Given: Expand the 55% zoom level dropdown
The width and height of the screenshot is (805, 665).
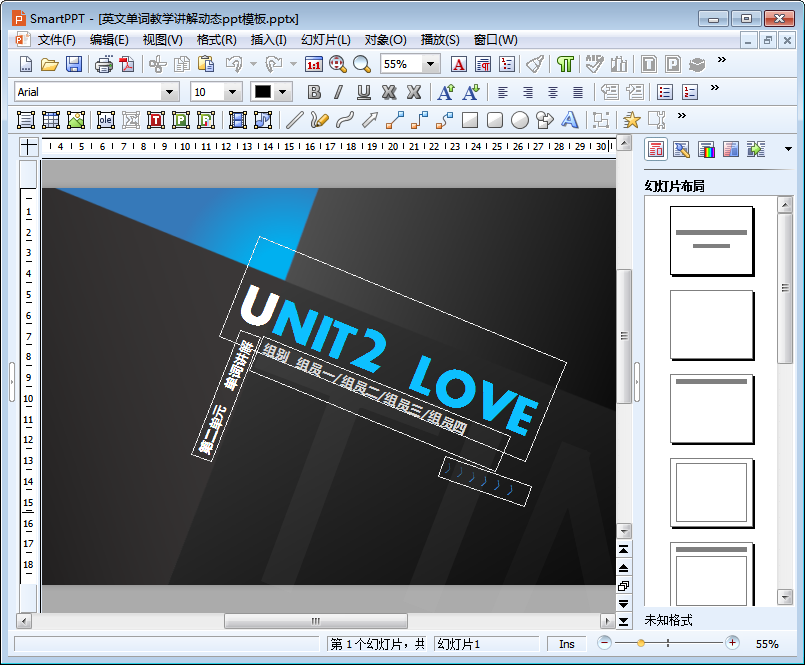Looking at the screenshot, I should tap(431, 64).
